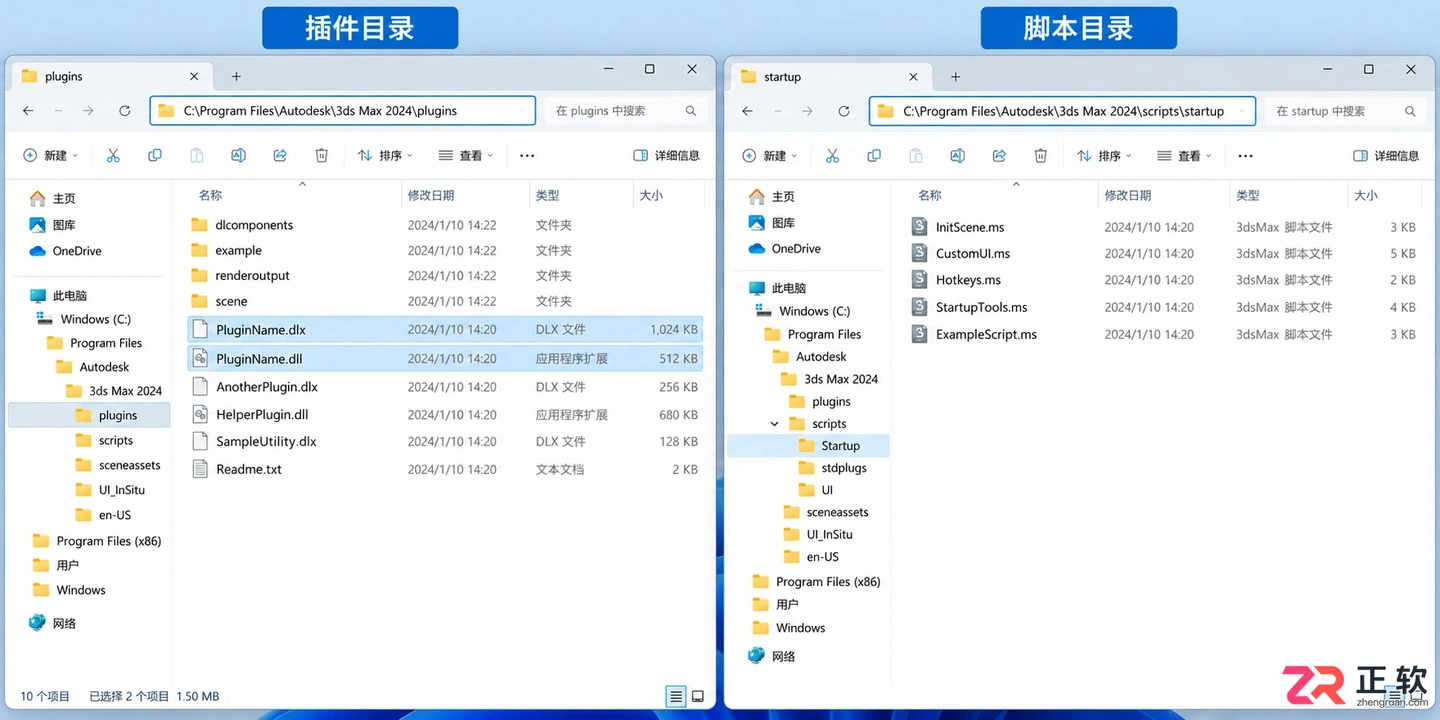The height and width of the screenshot is (720, 1440).
Task: Click the Cut icon in startup window toolbar
Action: (x=832, y=155)
